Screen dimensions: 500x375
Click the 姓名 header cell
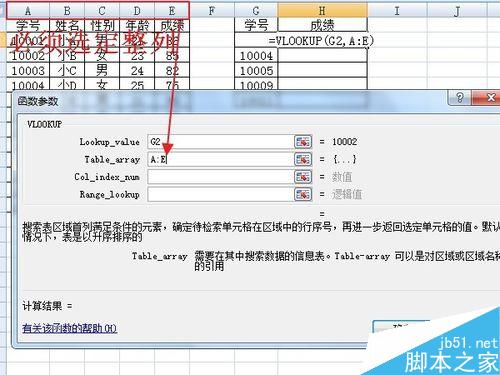pyautogui.click(x=67, y=25)
